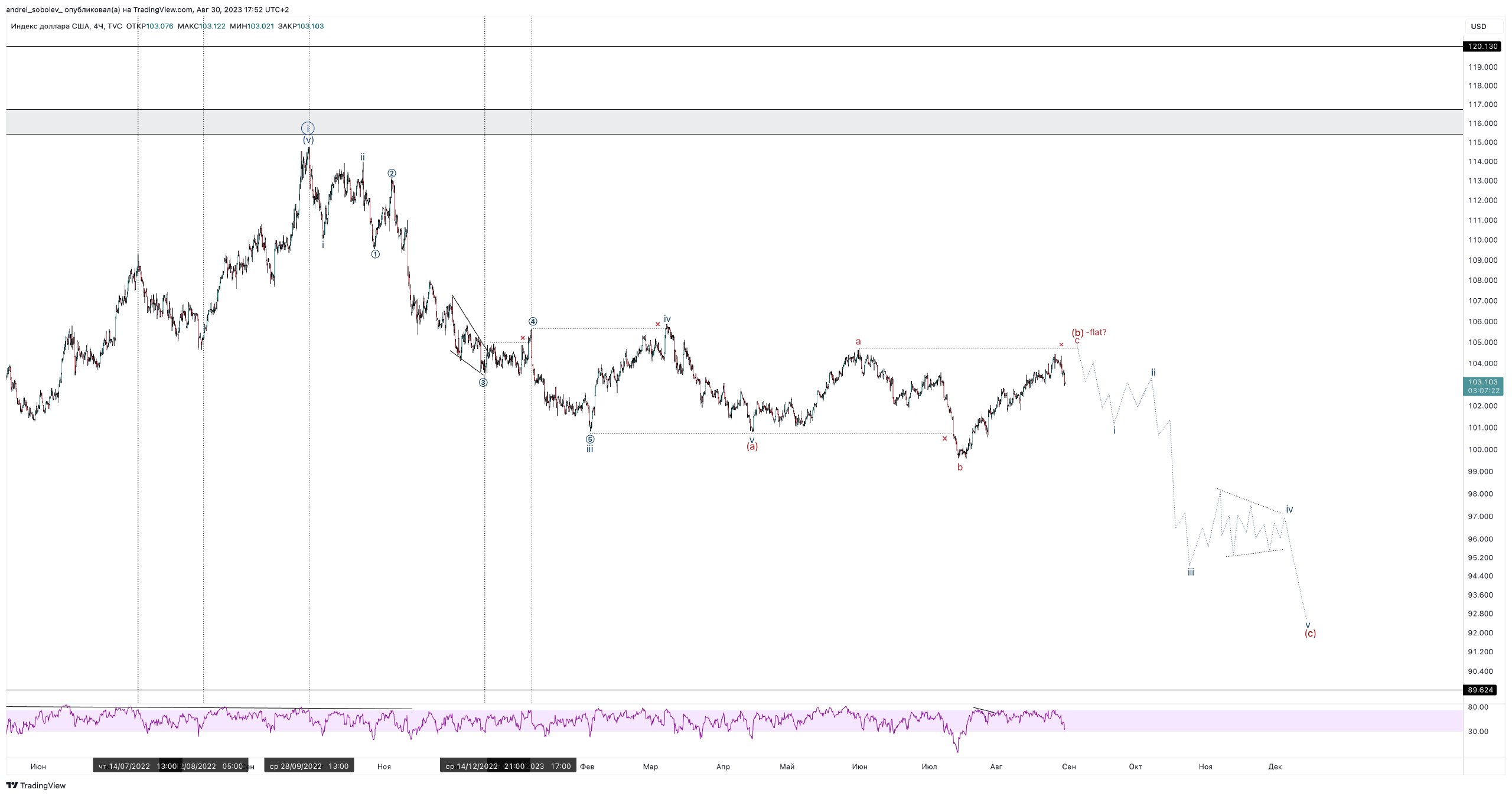This screenshot has width=1512, height=796.
Task: Select the circled ④ wave label
Action: pyautogui.click(x=533, y=321)
